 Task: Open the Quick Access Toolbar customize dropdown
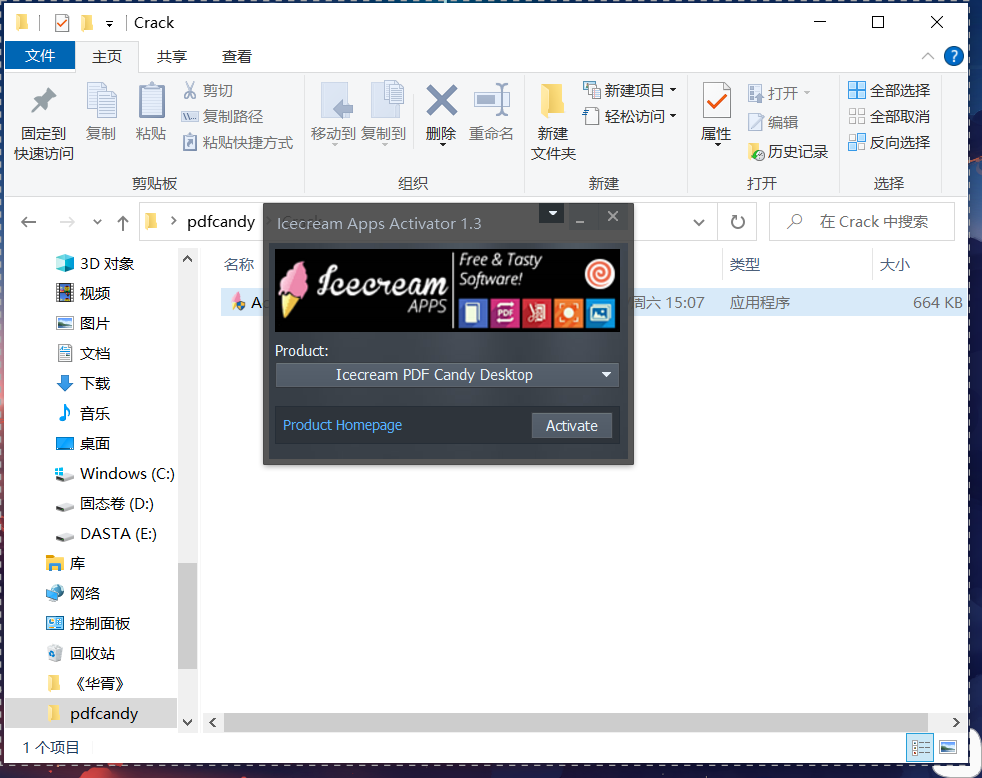[x=110, y=24]
